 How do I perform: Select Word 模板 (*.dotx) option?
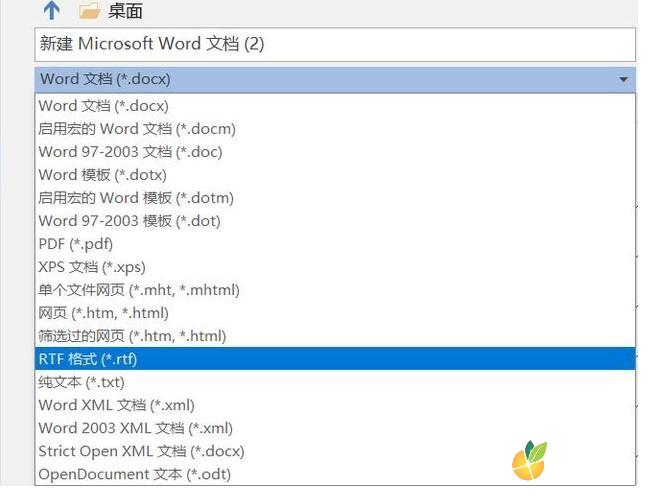click(x=335, y=175)
